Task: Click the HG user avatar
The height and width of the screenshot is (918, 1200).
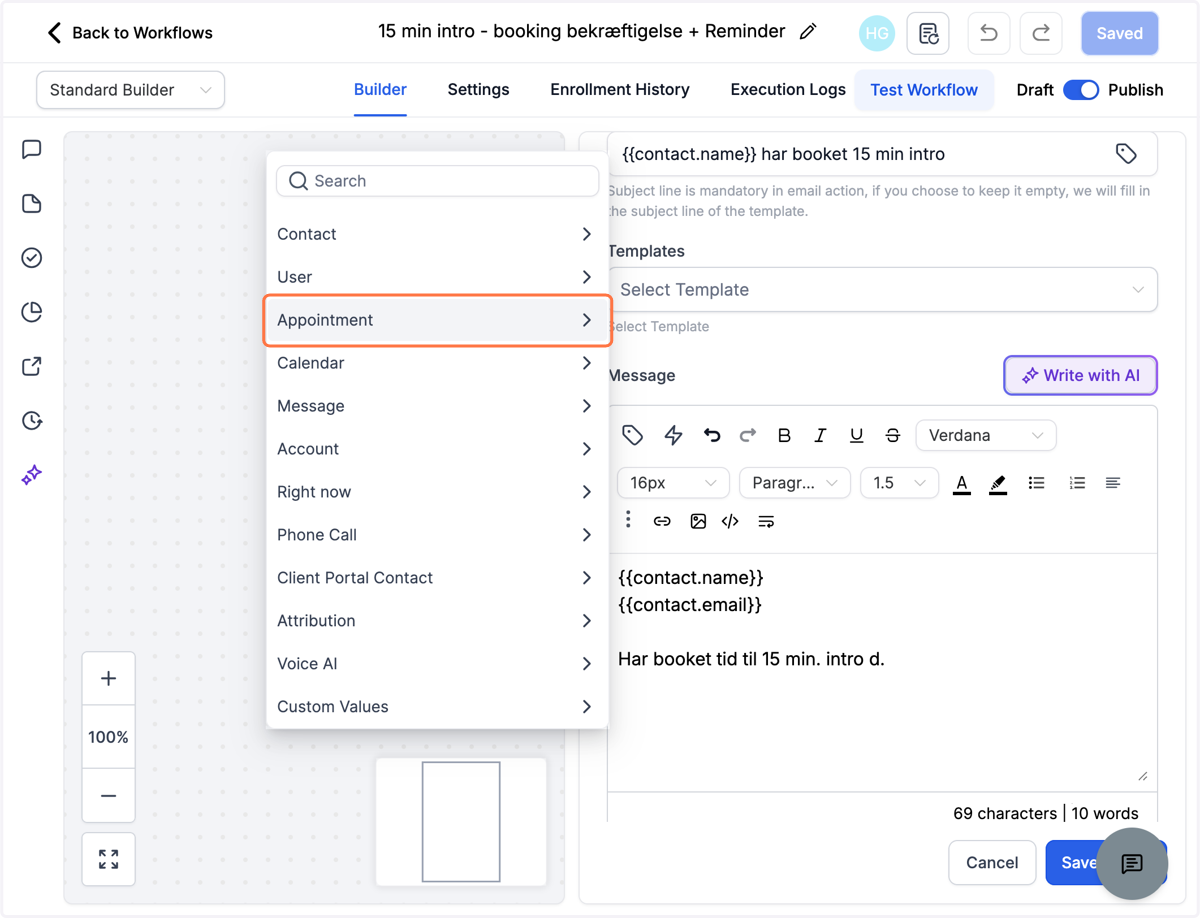Action: [877, 33]
